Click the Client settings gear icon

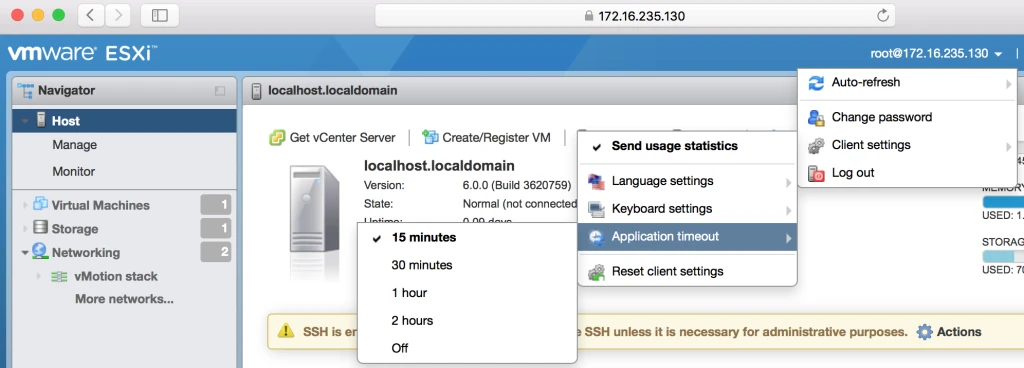click(816, 146)
